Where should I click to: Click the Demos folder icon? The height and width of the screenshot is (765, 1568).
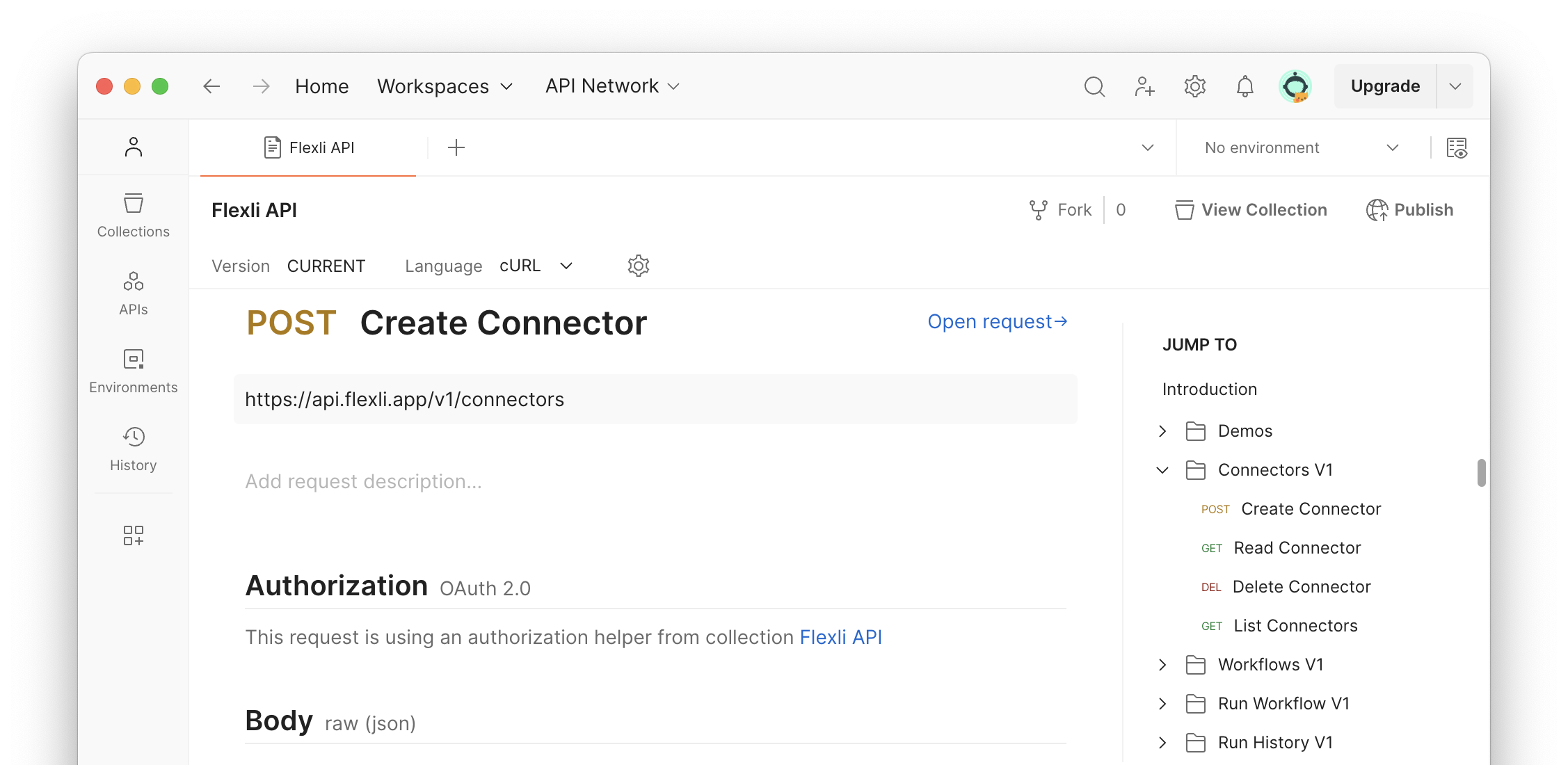[1196, 431]
